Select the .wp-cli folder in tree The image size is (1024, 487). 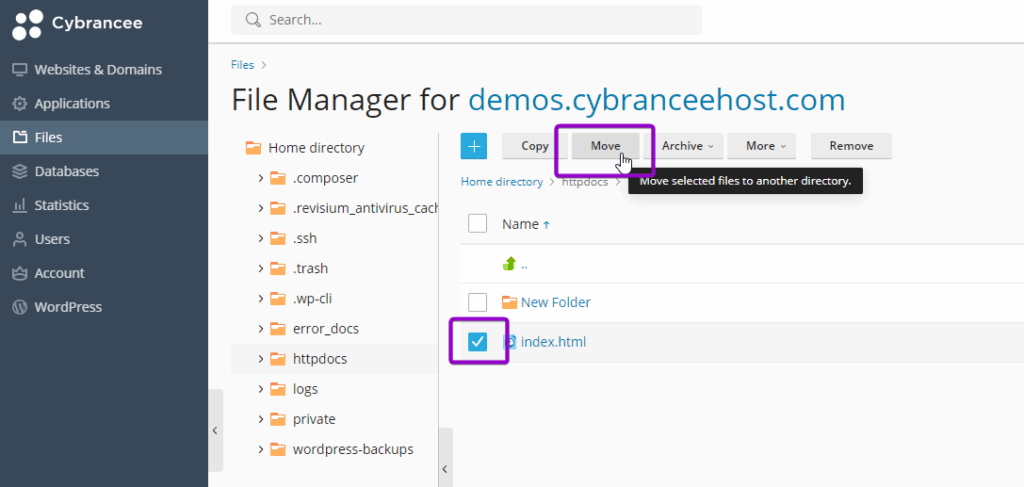[x=313, y=298]
